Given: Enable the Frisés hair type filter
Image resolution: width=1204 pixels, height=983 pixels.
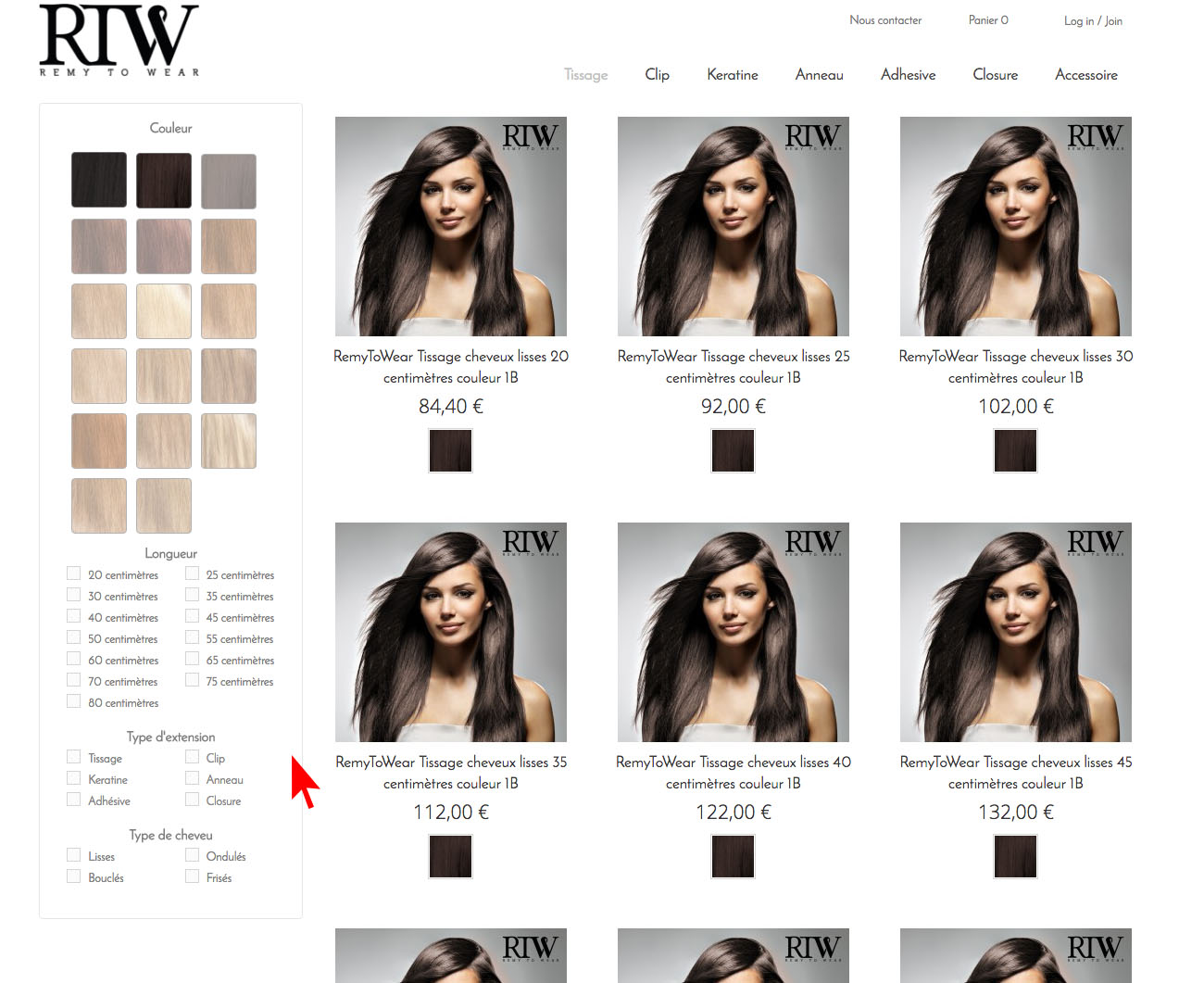Looking at the screenshot, I should (x=192, y=876).
